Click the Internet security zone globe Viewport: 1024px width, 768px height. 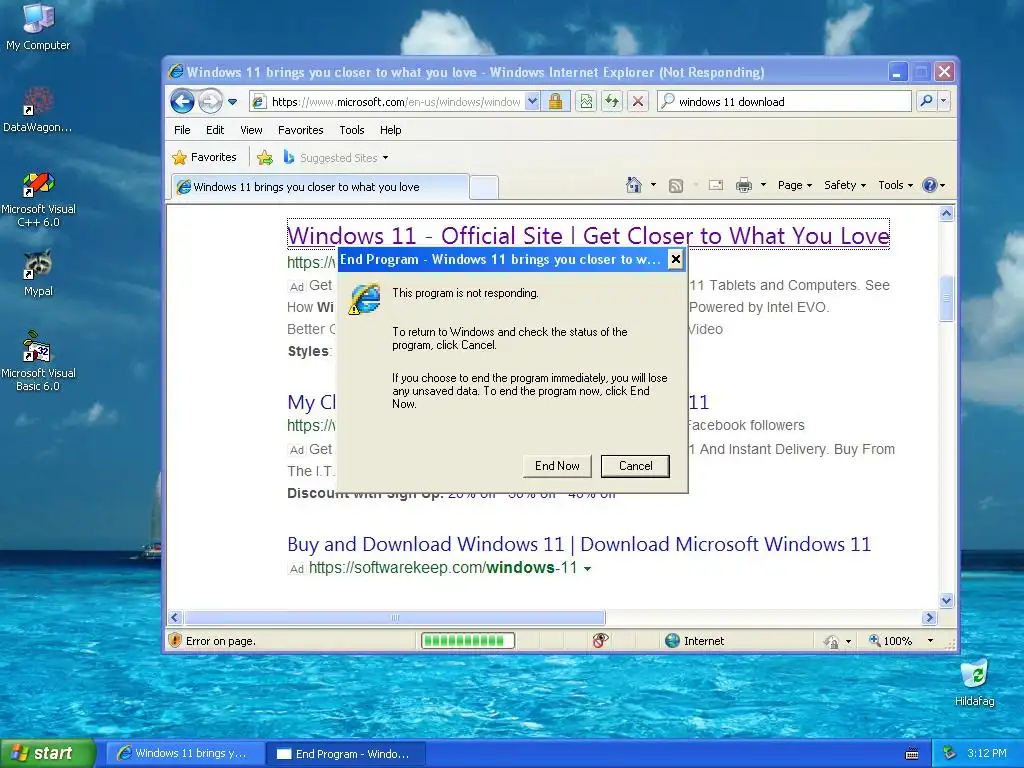[x=673, y=641]
